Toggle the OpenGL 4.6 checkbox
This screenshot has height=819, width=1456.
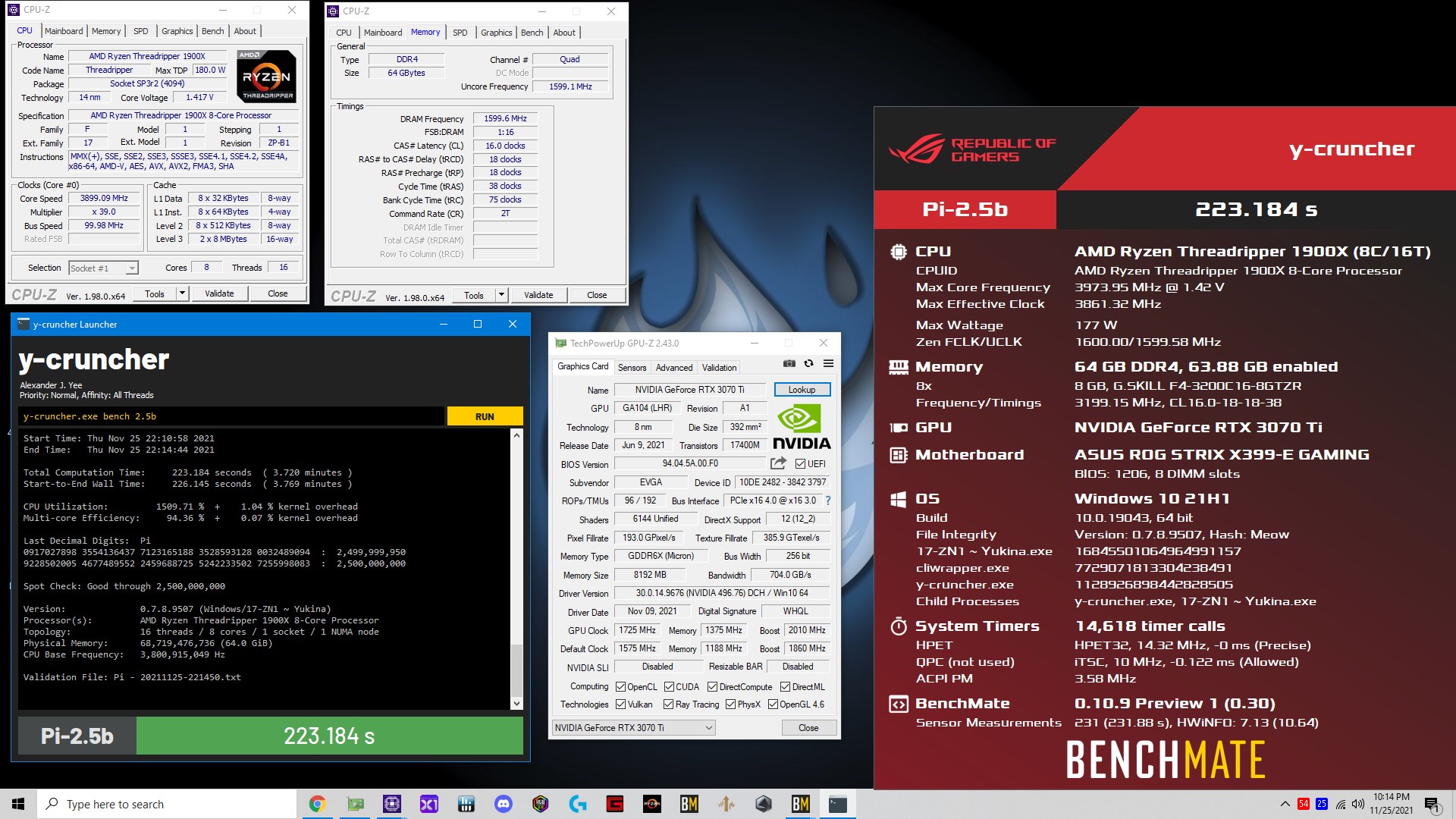(x=773, y=704)
